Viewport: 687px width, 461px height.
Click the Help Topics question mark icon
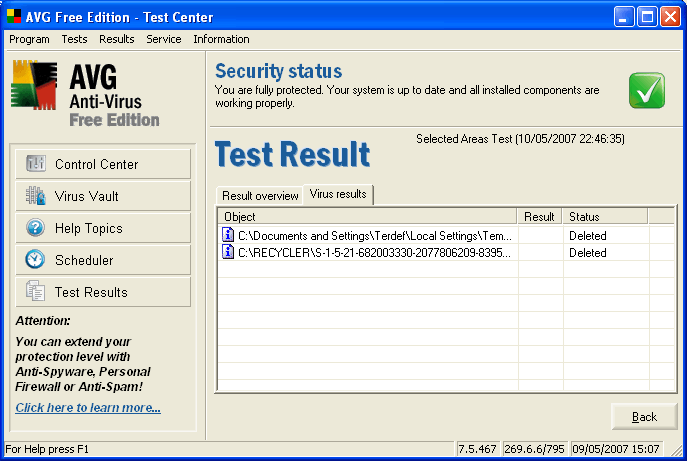[x=35, y=228]
